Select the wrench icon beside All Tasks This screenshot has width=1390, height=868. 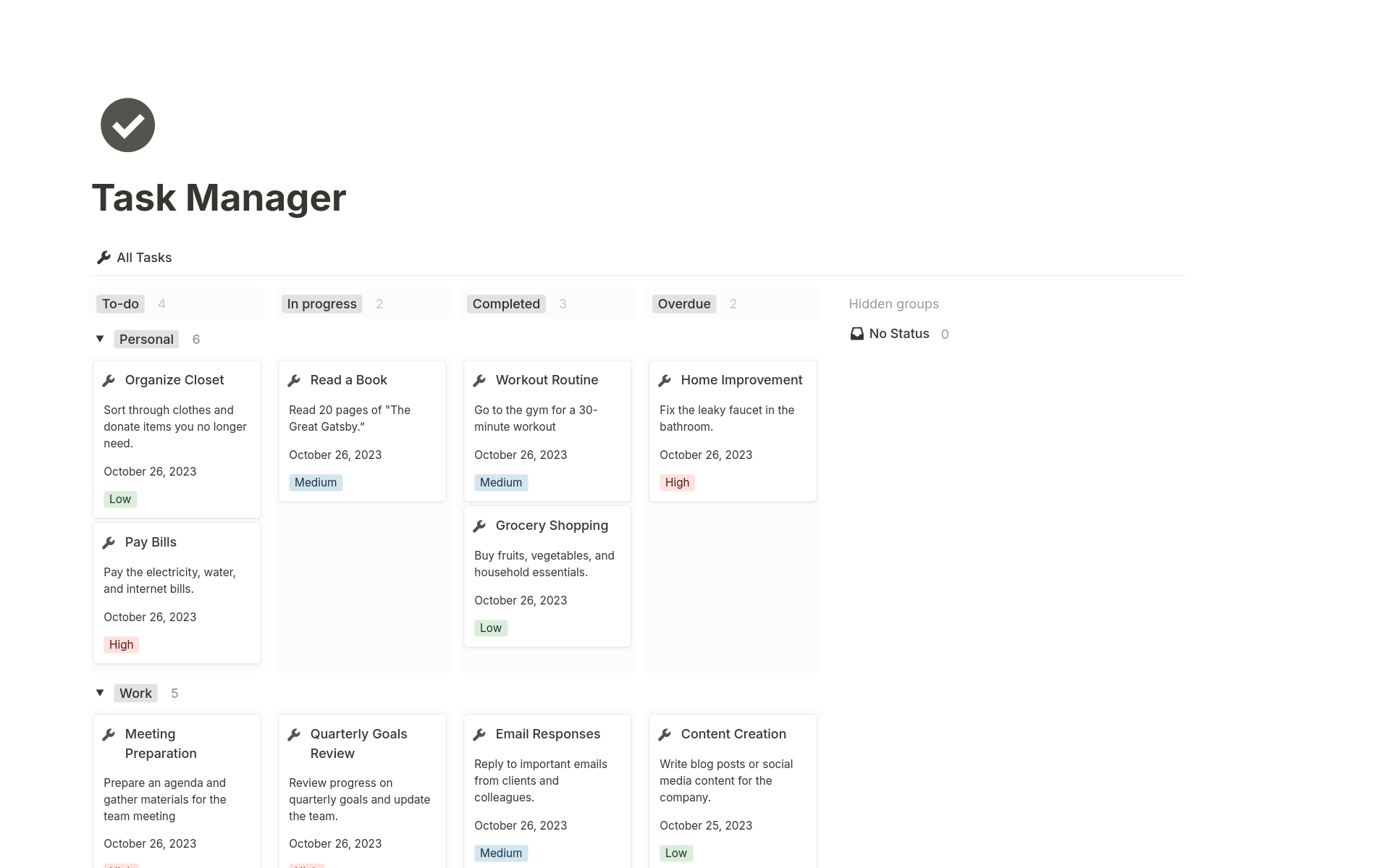[x=103, y=257]
